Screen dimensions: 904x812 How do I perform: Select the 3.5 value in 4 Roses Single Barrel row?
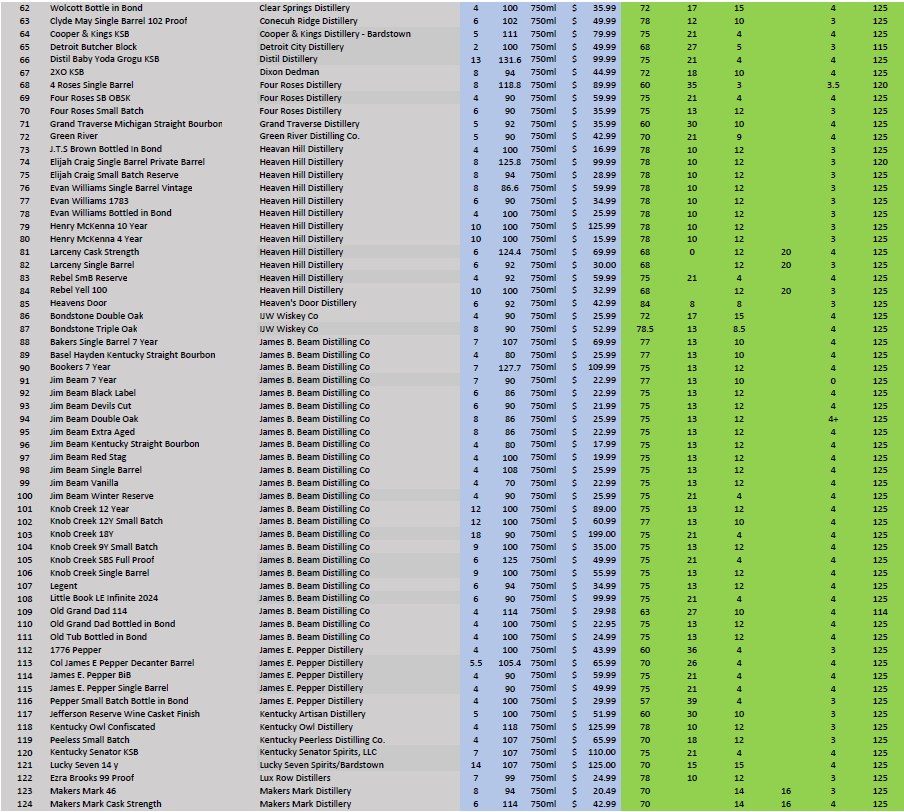pos(832,86)
